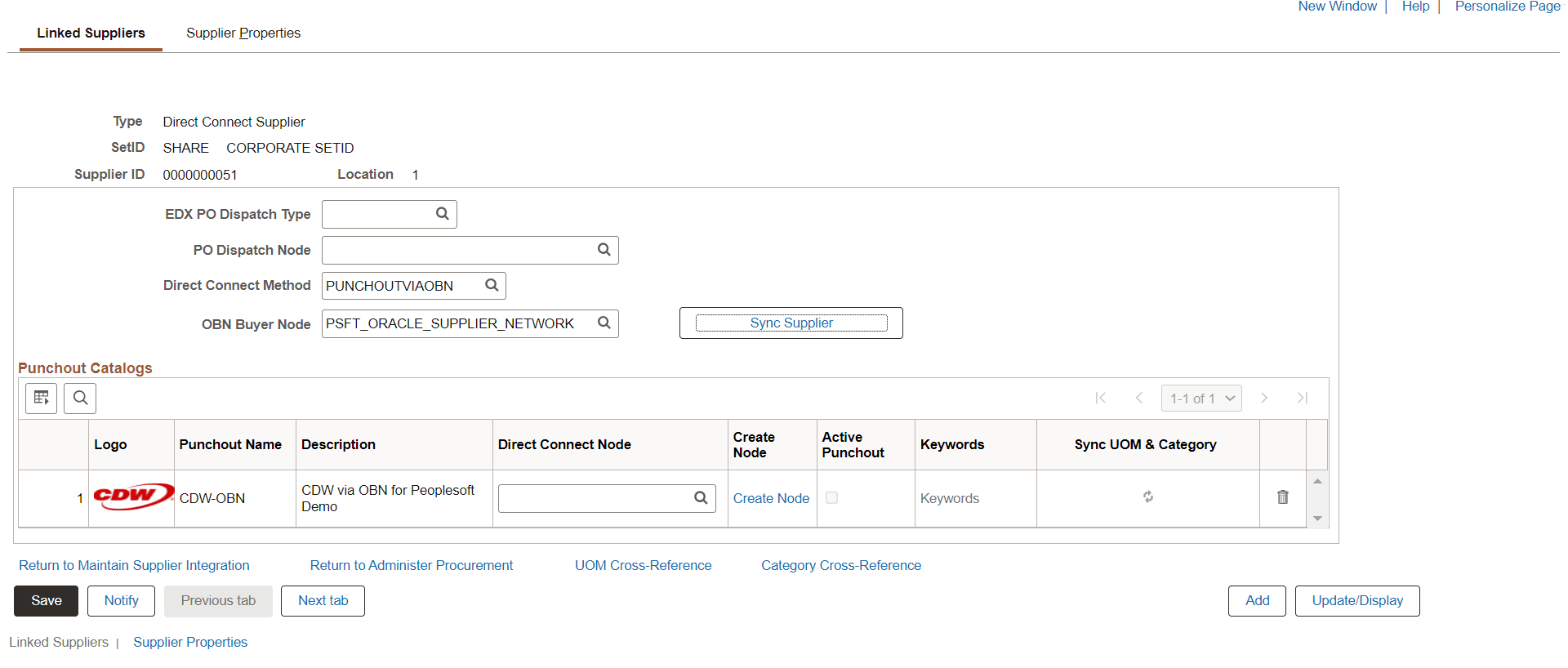Click the SHARE SetID value
The image size is (1568, 668).
coord(186,148)
